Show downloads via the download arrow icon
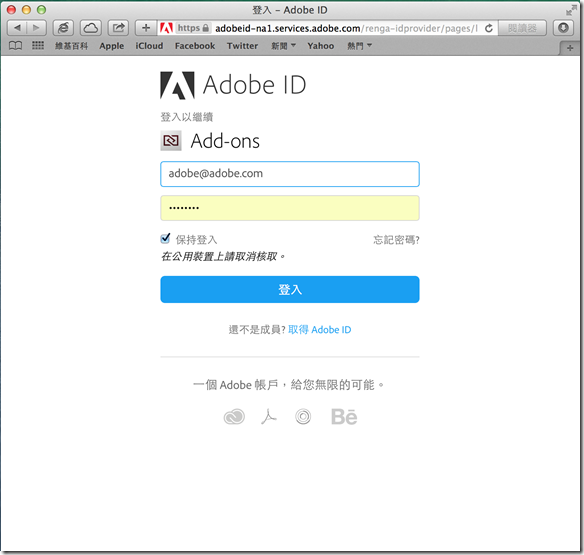 click(563, 28)
